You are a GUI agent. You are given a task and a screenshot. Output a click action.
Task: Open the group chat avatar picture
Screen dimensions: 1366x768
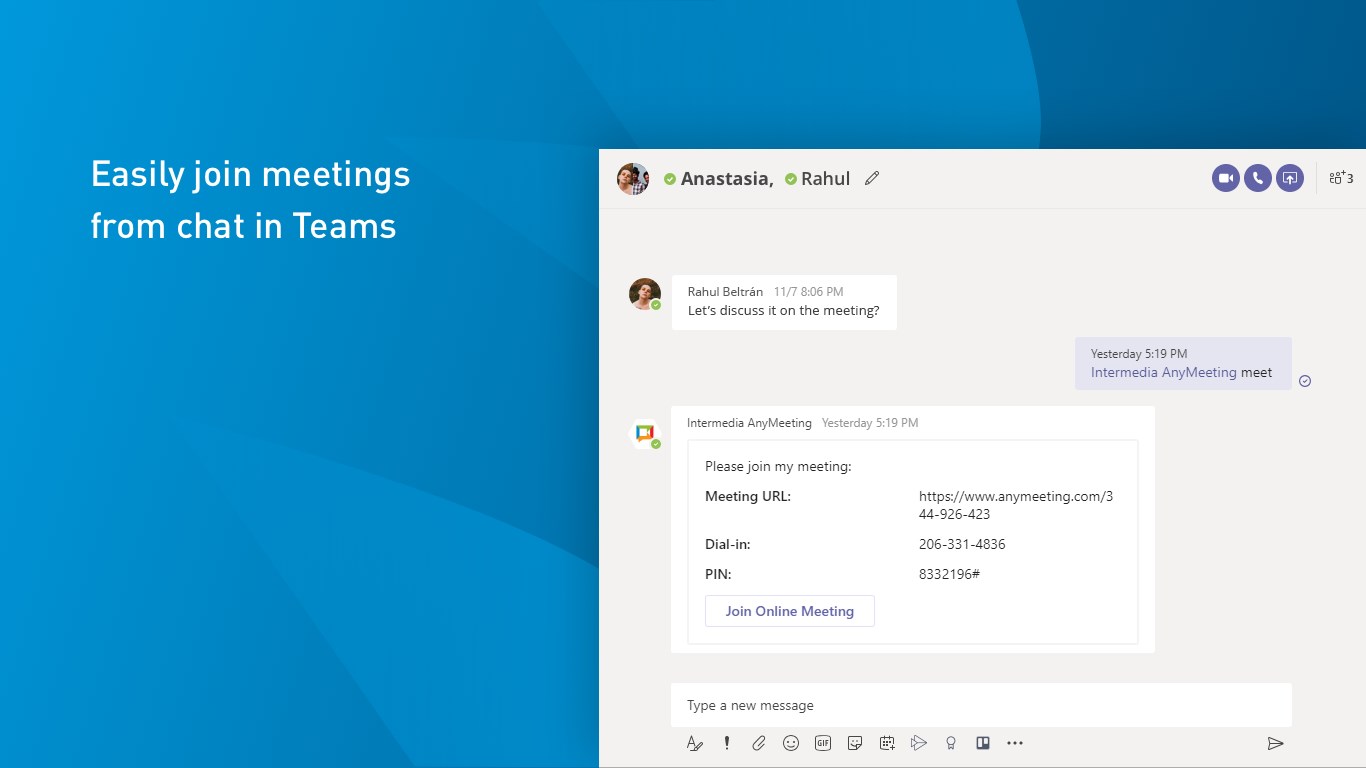(x=633, y=178)
